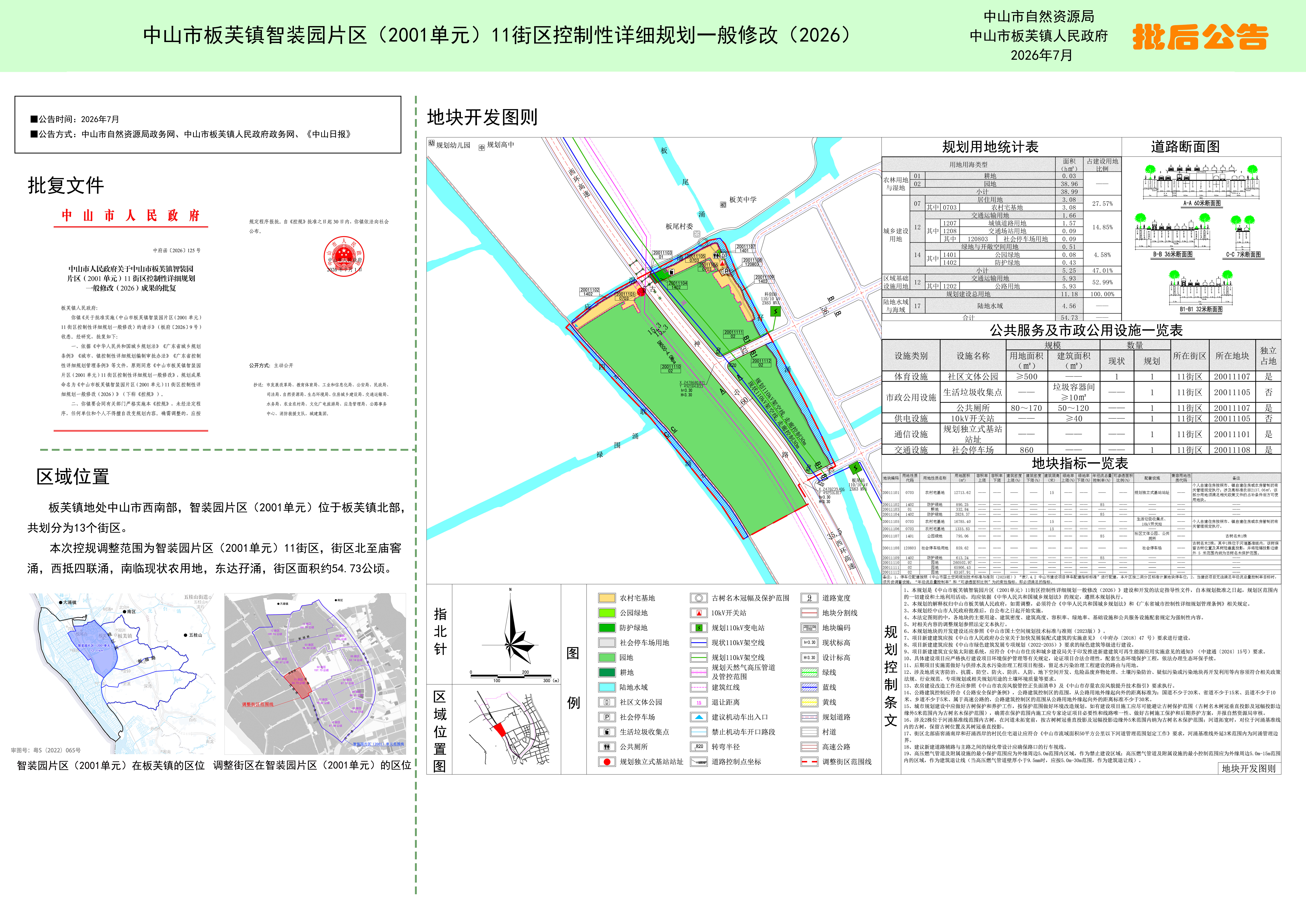Click the 规划用地统计表 table title
This screenshot has height=924, width=1306.
[x=990, y=147]
